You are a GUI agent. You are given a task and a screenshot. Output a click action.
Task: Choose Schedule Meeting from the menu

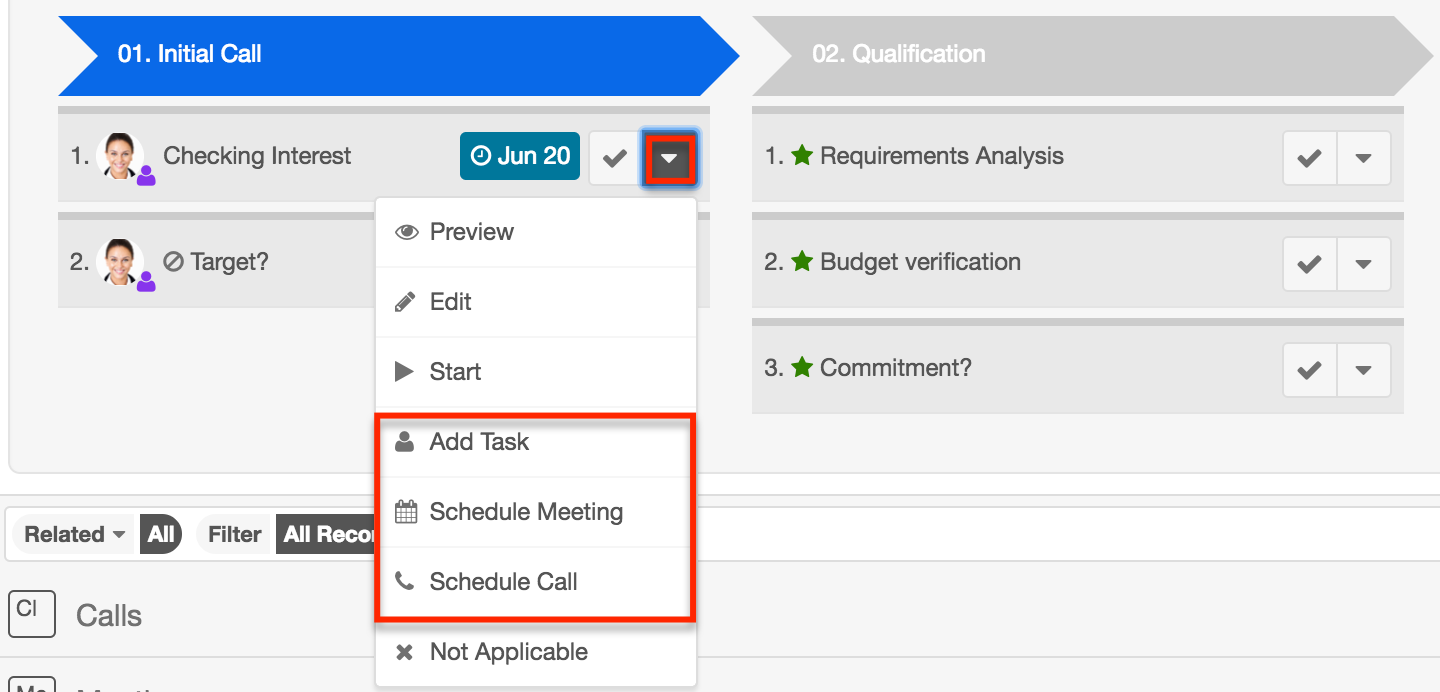[526, 512]
